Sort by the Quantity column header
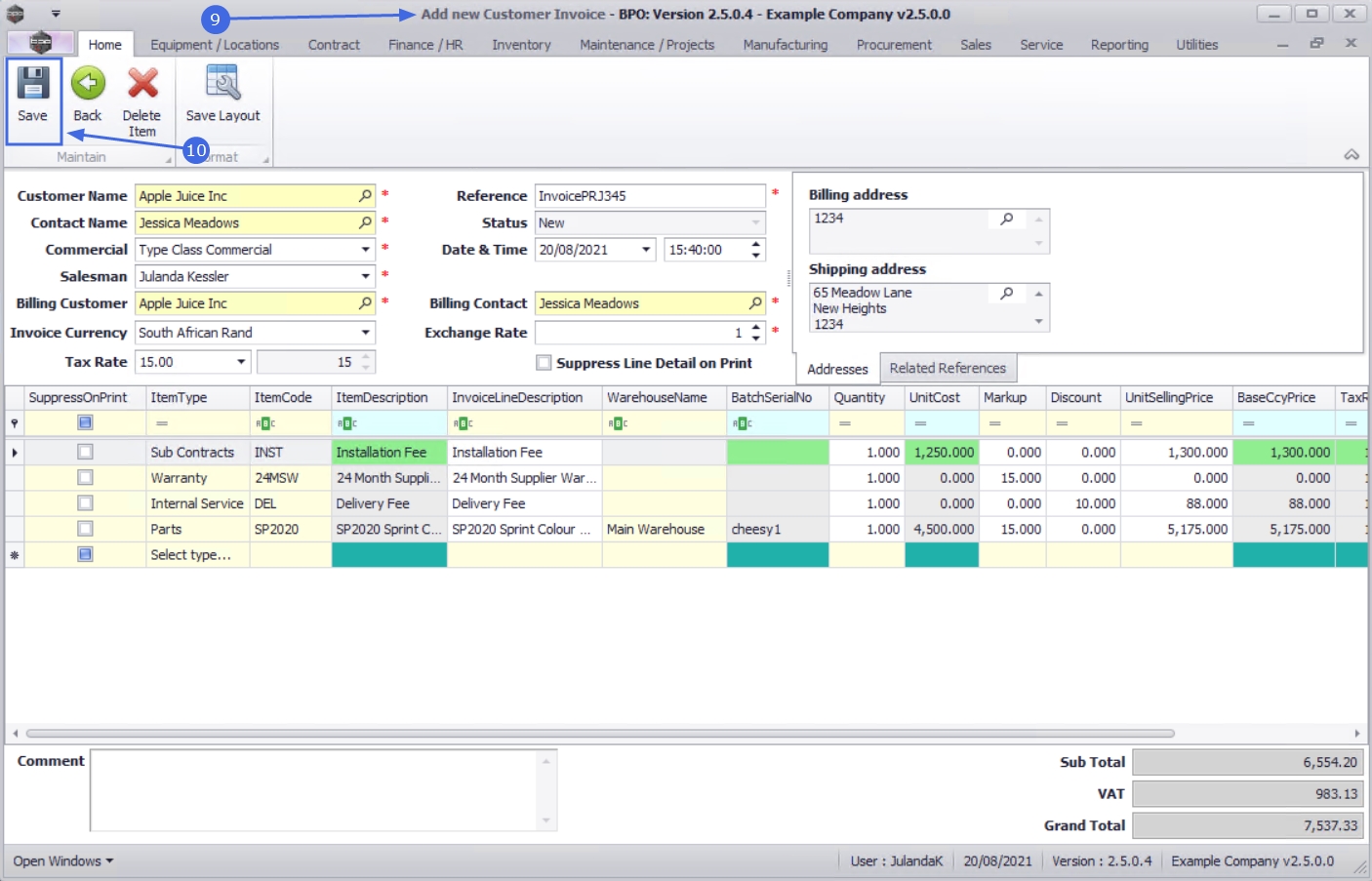Viewport: 1372px width, 881px height. pos(859,398)
